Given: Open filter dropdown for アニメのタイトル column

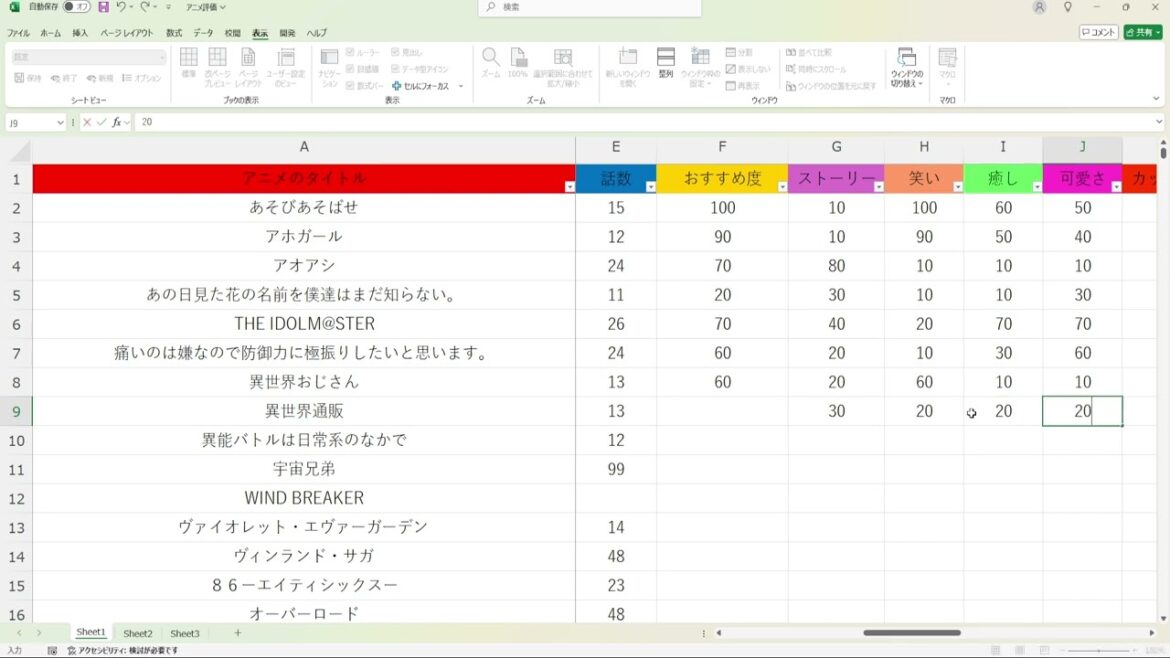Looking at the screenshot, I should [569, 187].
